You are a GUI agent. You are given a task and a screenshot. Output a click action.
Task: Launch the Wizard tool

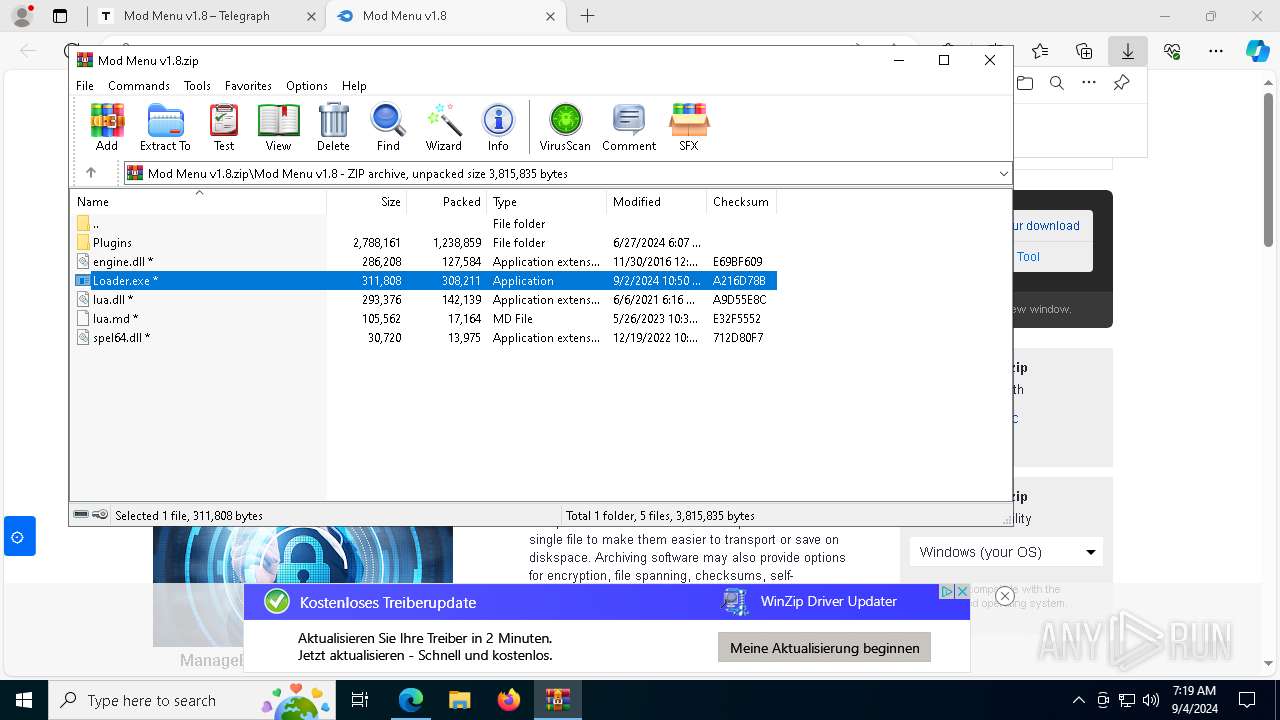443,127
